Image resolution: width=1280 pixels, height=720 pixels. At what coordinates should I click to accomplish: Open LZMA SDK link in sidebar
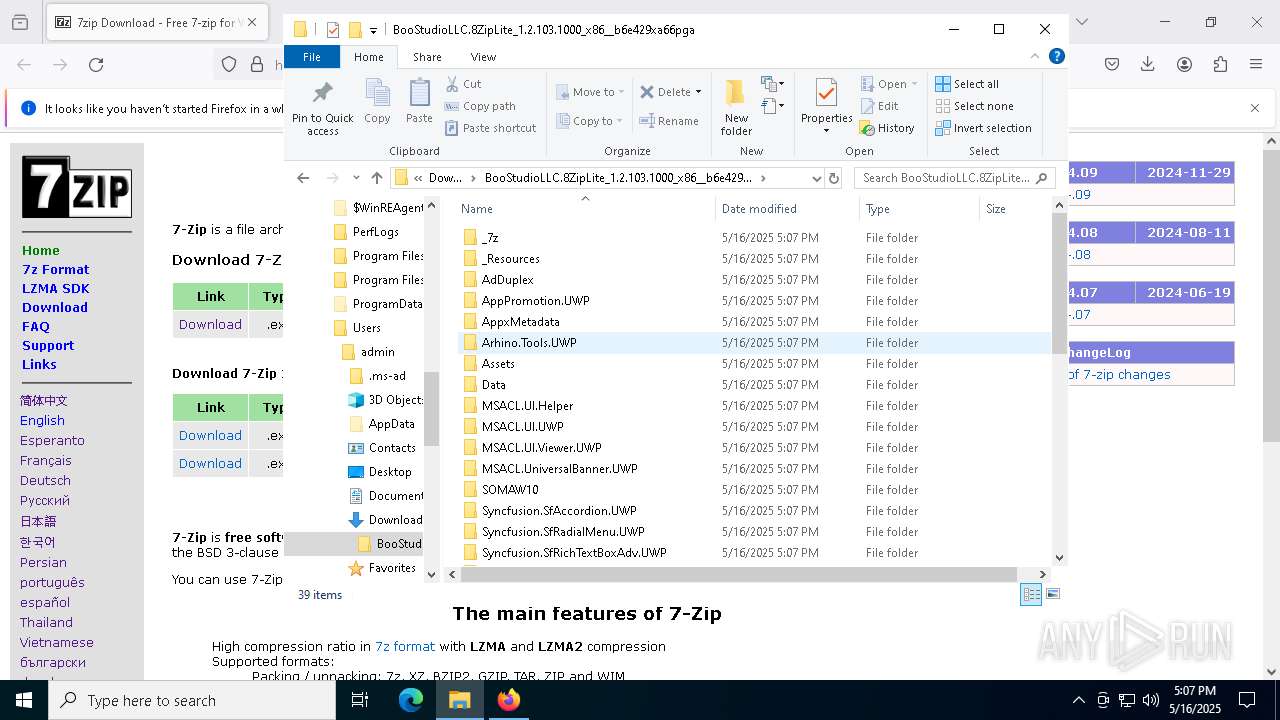(56, 289)
